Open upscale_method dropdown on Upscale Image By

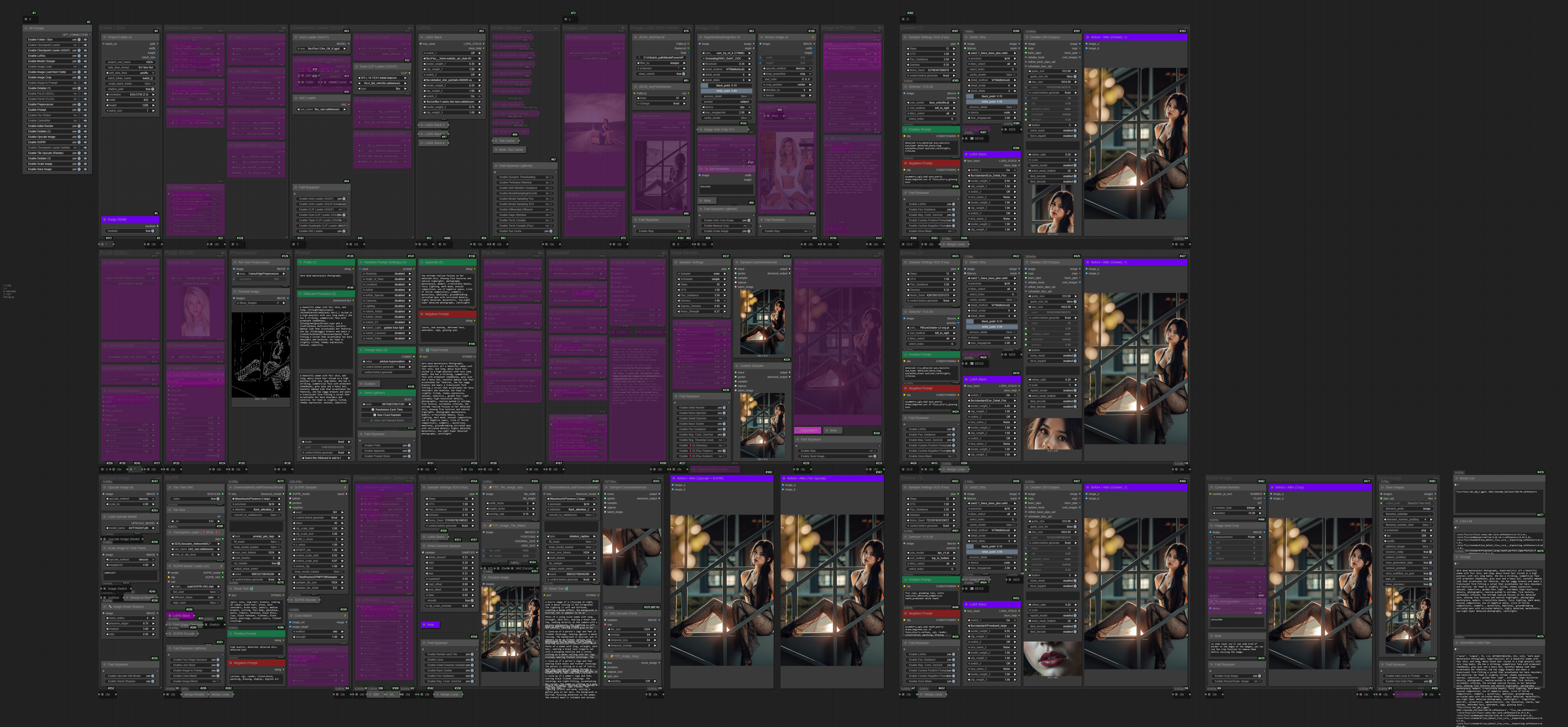130,499
